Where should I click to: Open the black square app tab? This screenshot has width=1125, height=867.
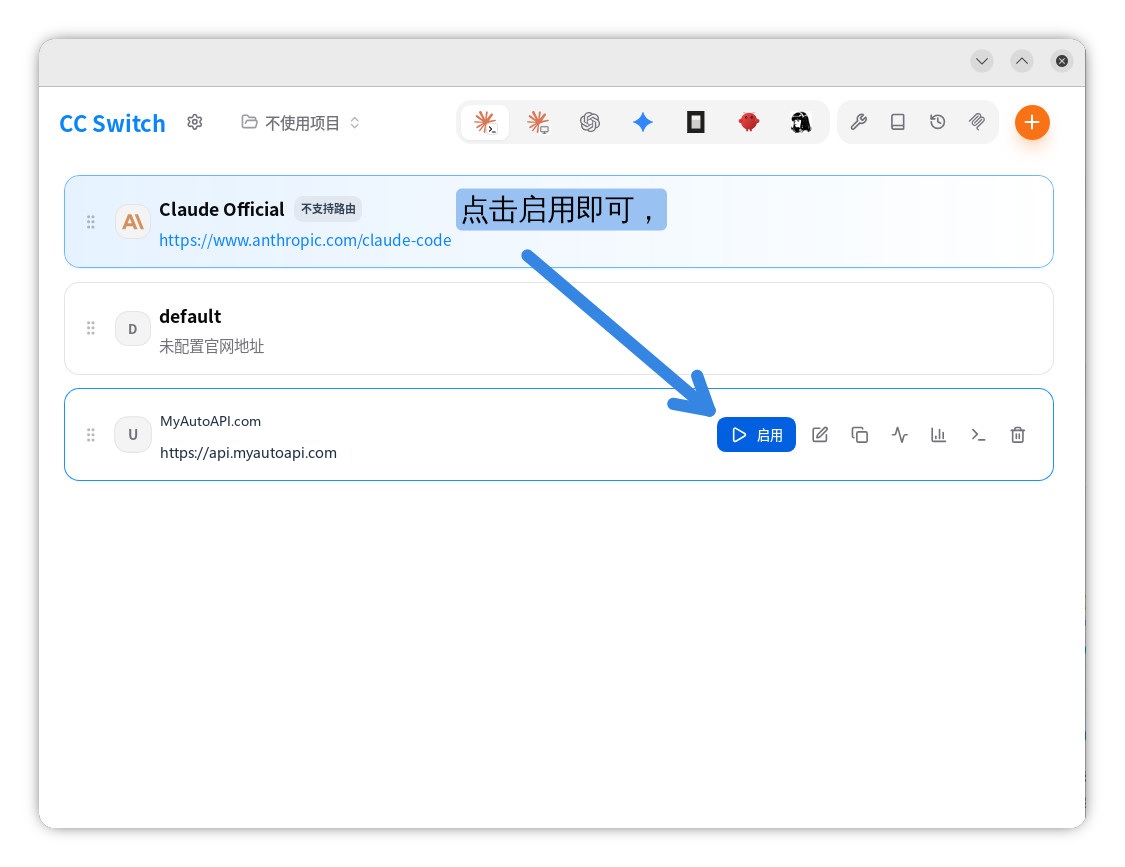(x=695, y=122)
